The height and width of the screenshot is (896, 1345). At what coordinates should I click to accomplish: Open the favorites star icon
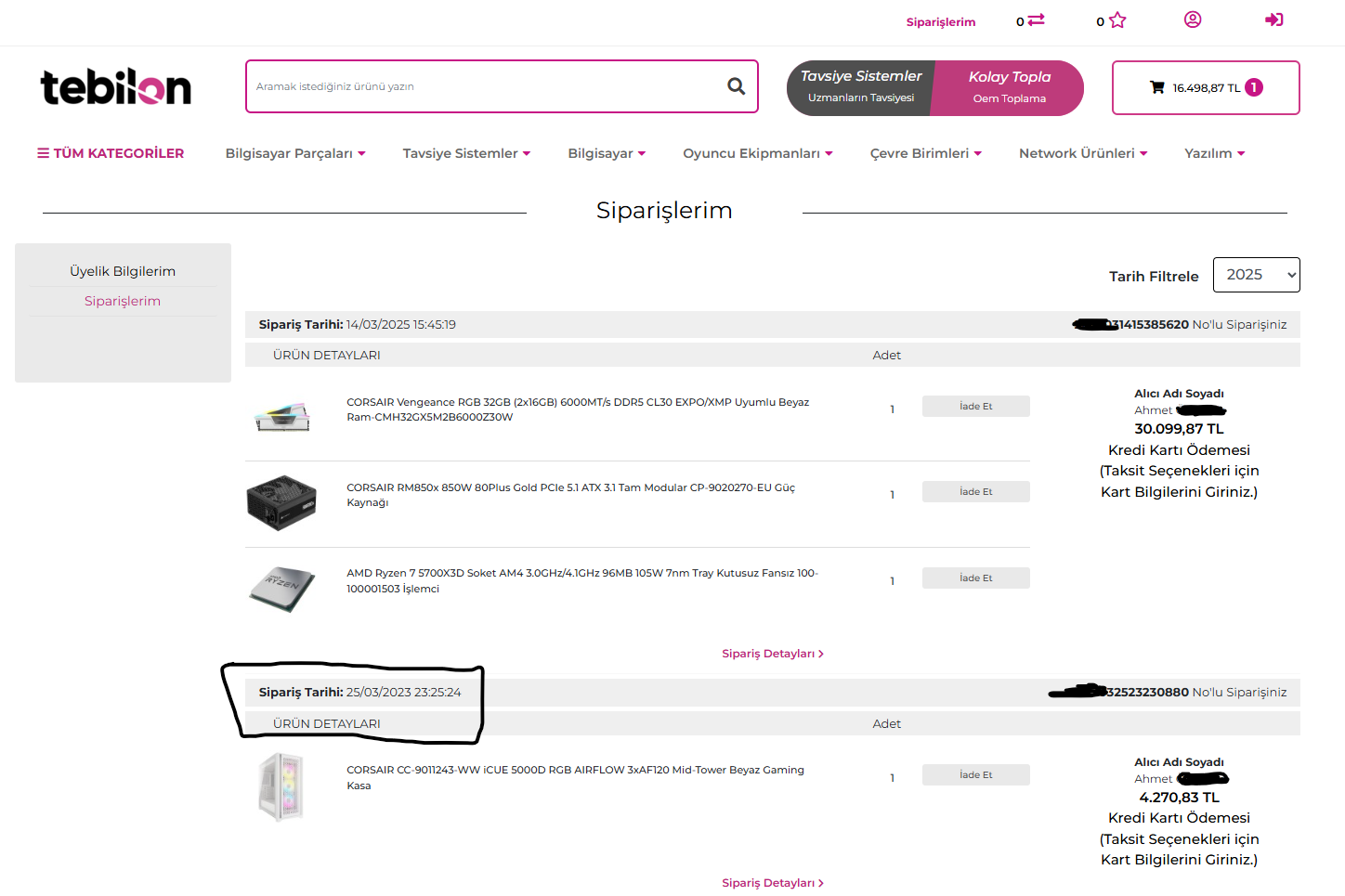(x=1117, y=20)
